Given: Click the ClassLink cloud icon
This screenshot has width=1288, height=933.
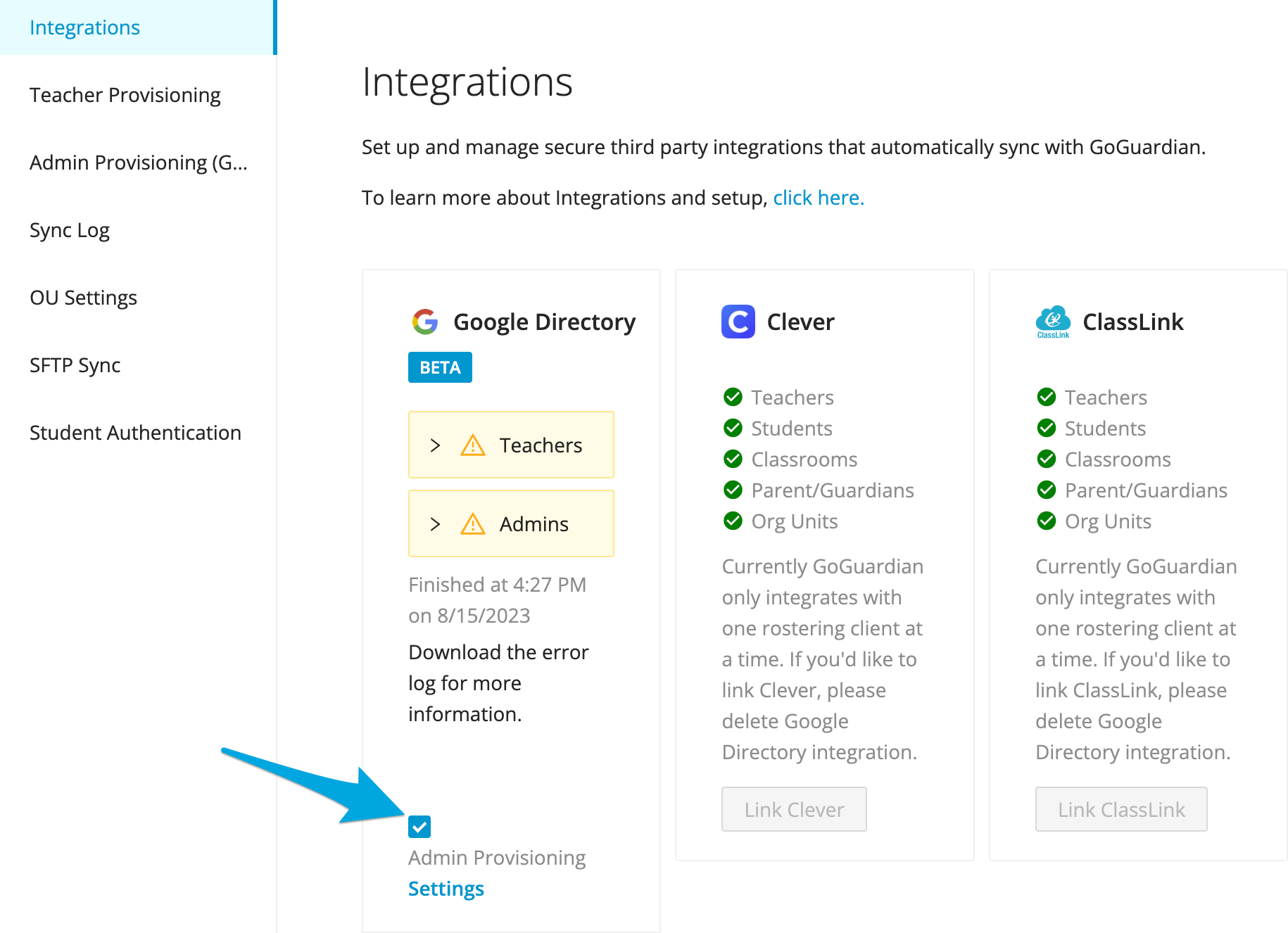Looking at the screenshot, I should (x=1053, y=322).
